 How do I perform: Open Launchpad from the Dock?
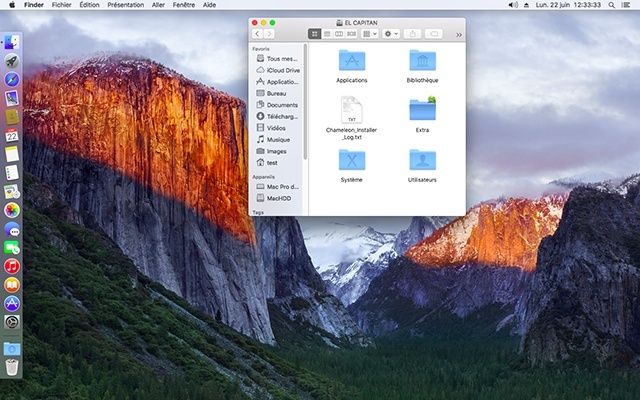pyautogui.click(x=12, y=61)
